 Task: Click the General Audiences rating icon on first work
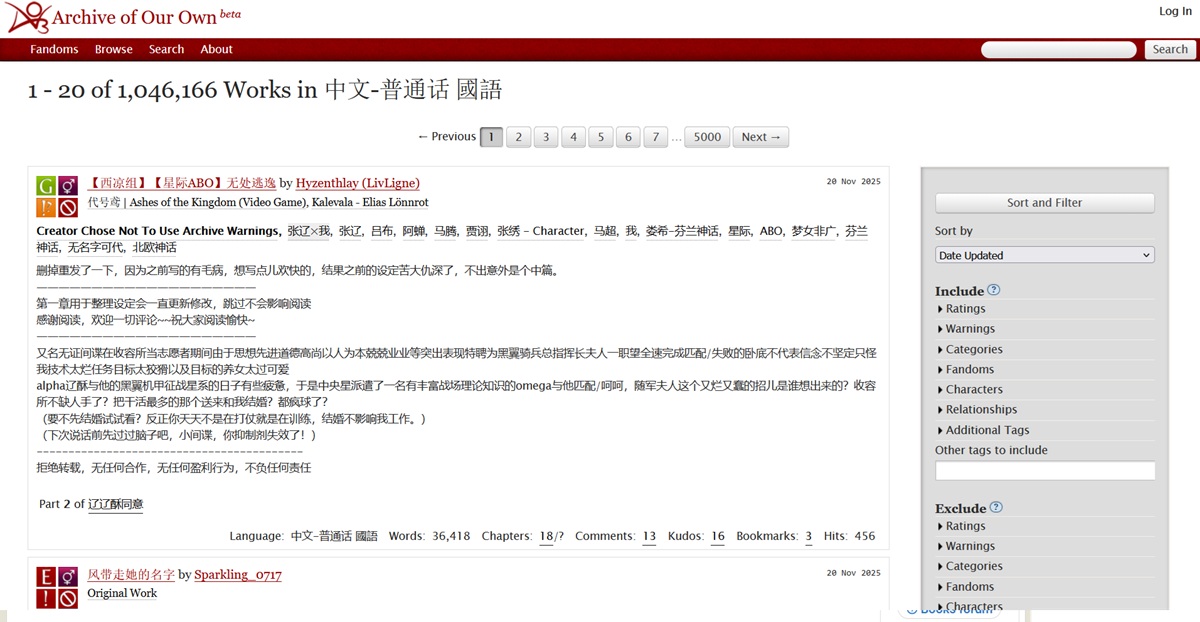click(45, 185)
